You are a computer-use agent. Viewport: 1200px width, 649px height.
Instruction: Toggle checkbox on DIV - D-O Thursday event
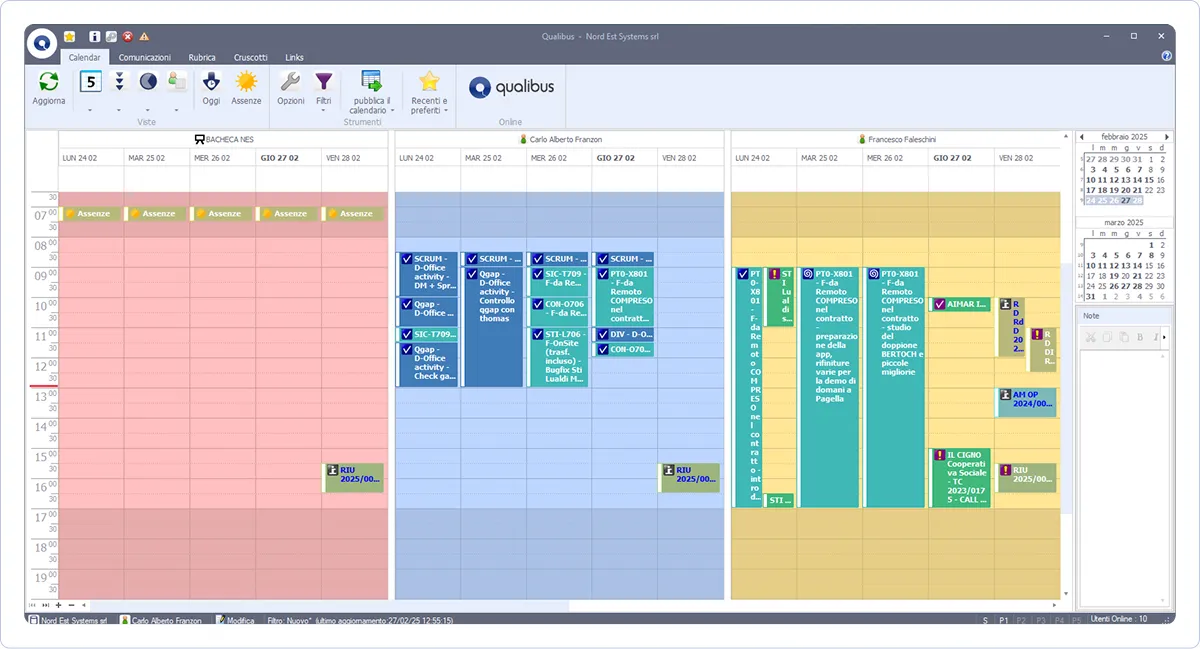coord(603,335)
